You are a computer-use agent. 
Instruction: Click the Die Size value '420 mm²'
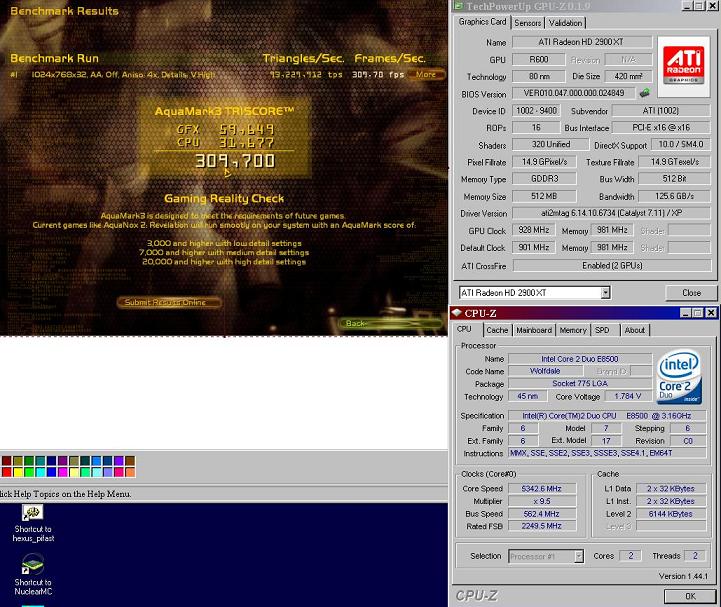click(628, 76)
